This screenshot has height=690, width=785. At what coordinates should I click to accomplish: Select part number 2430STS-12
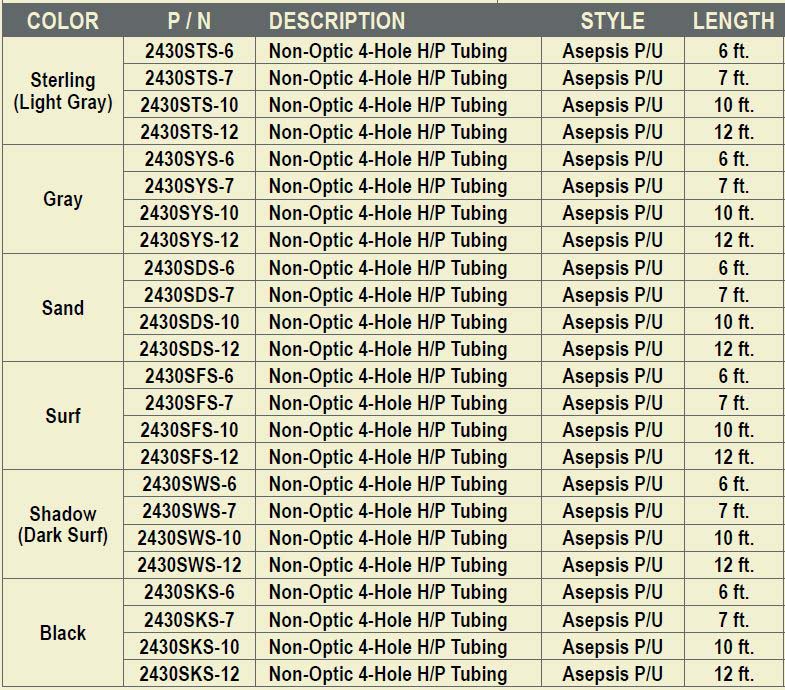pos(189,132)
